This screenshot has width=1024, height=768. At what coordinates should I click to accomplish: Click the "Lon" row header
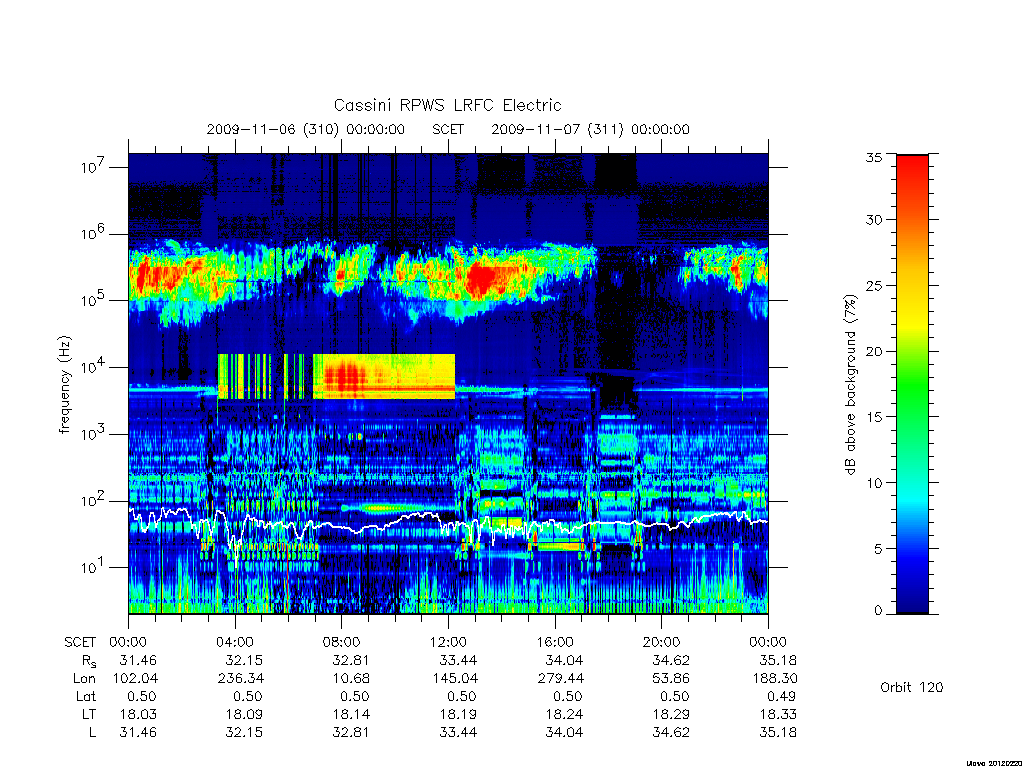[84, 679]
